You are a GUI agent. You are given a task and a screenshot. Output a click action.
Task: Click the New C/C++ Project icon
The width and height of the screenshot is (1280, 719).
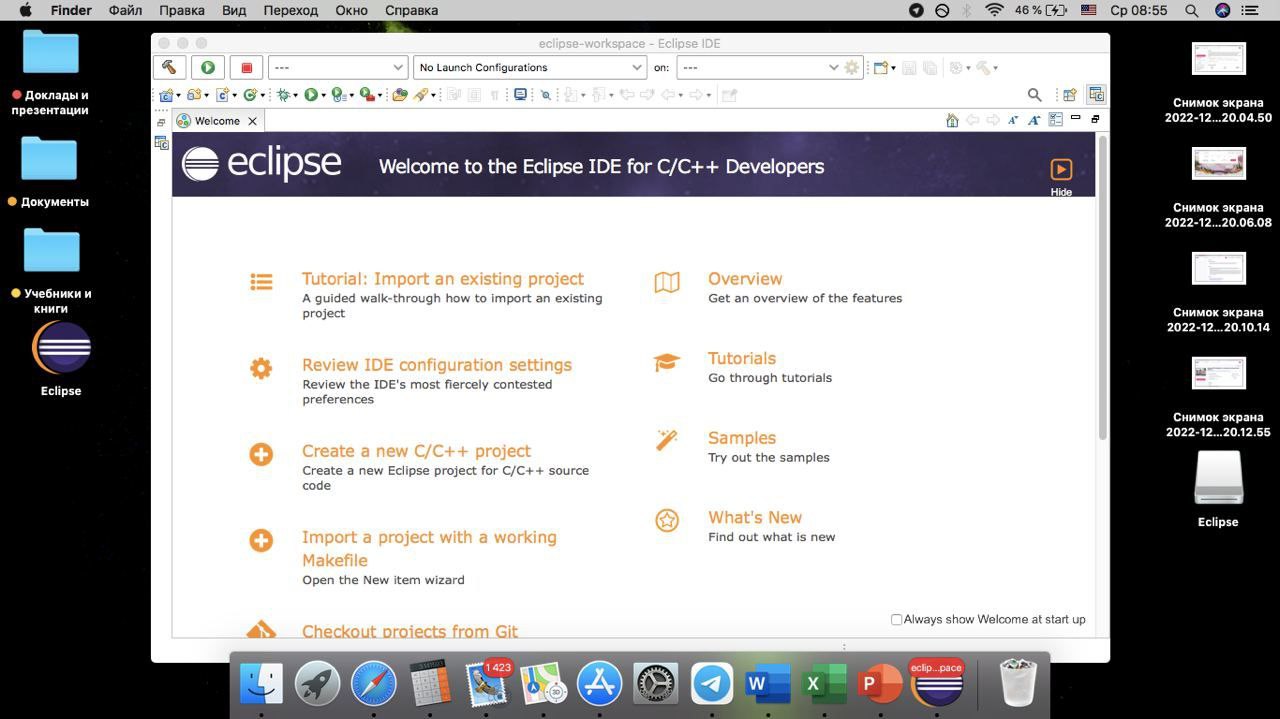coord(166,95)
